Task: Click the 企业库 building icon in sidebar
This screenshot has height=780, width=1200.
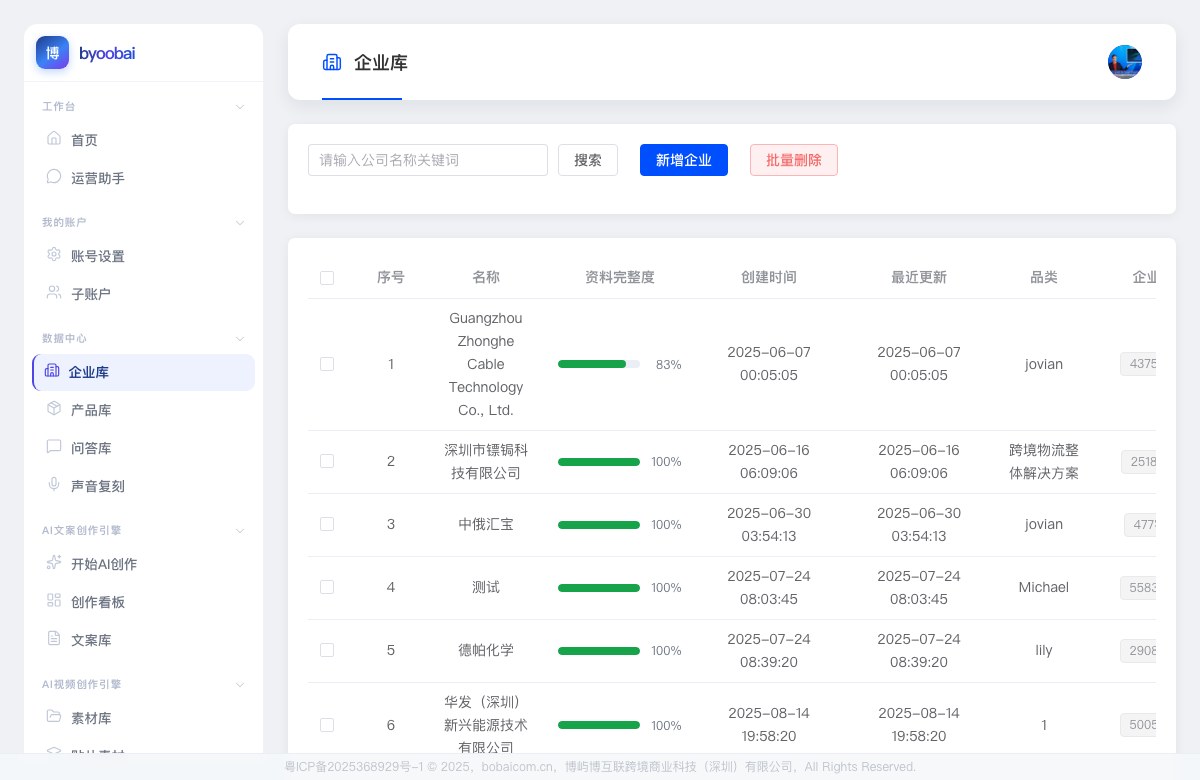Action: point(52,371)
